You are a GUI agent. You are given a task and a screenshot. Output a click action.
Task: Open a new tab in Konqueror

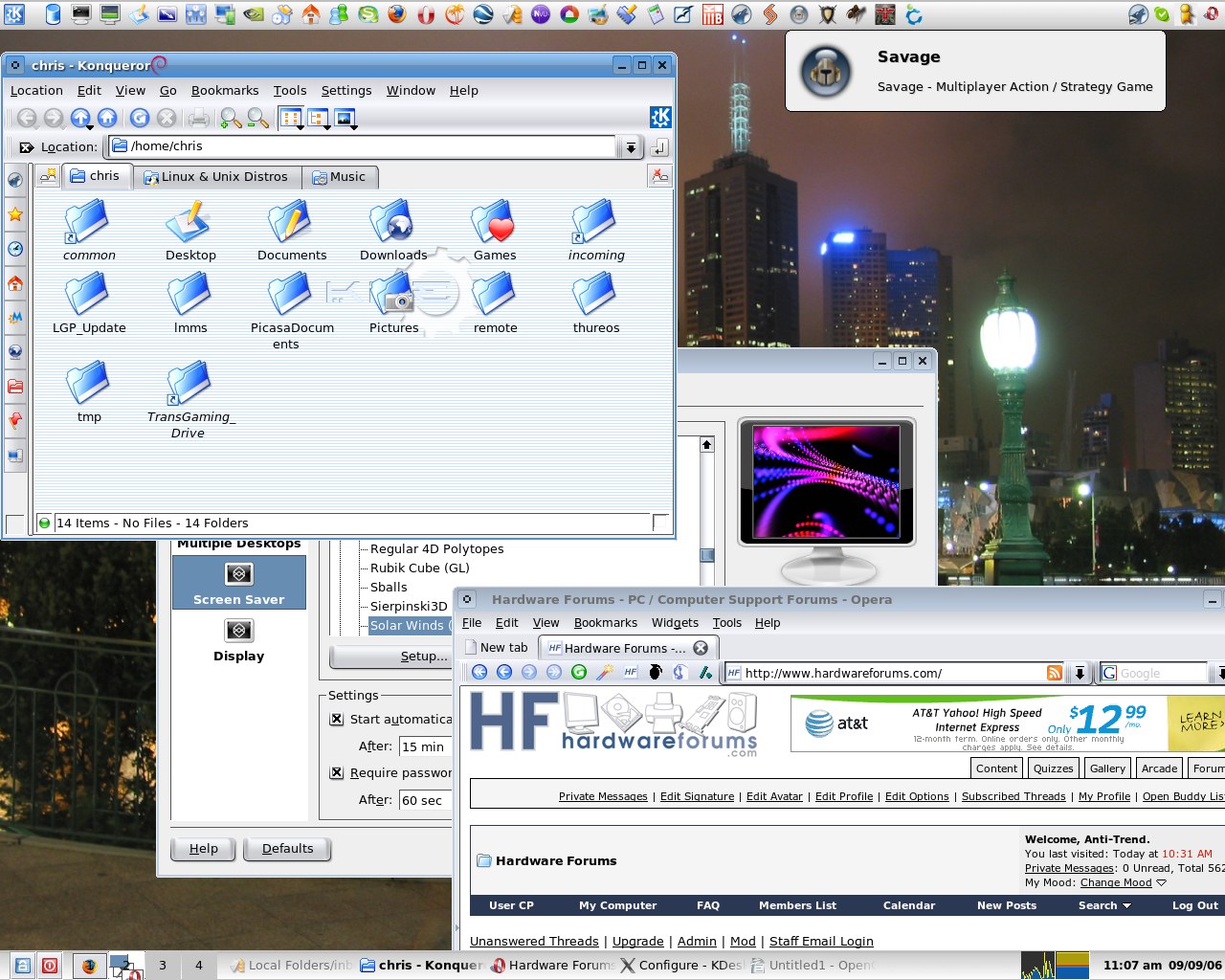coord(48,176)
